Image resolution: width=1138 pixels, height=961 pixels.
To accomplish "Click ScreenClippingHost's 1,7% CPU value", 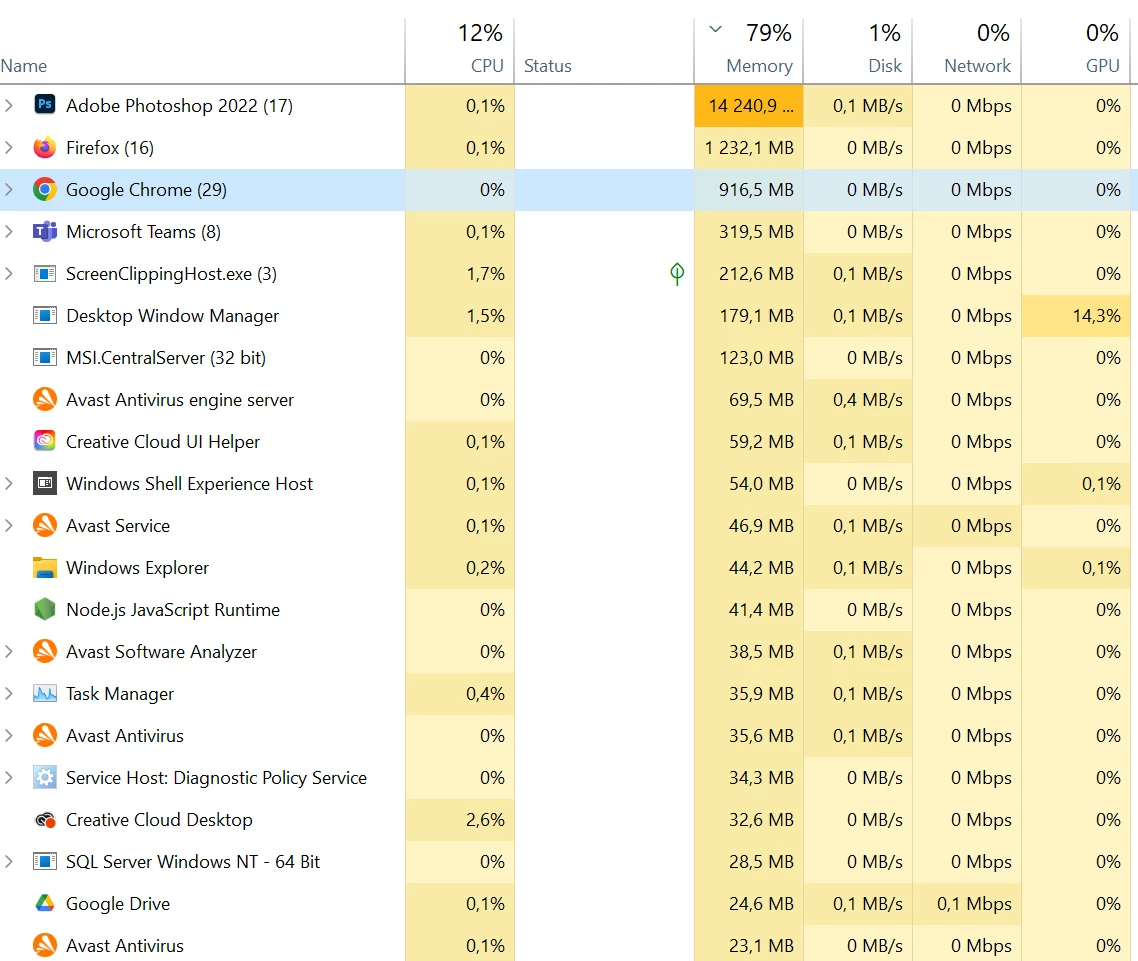I will [x=459, y=274].
